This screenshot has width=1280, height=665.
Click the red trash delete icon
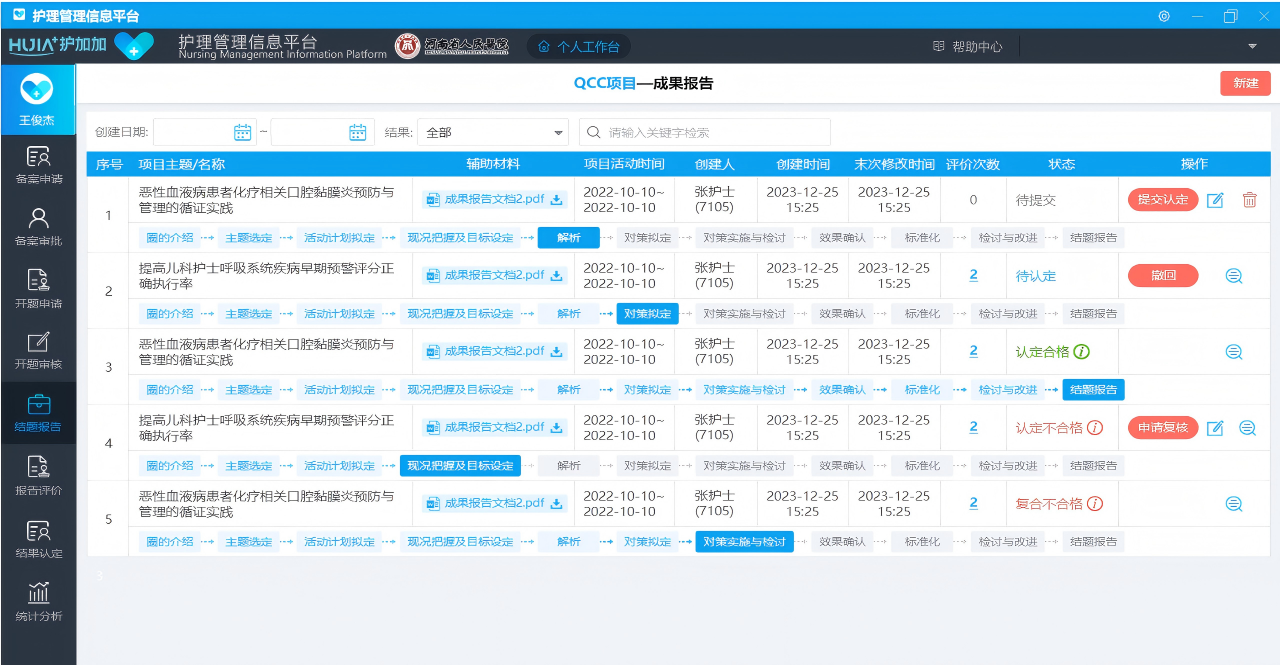coord(1249,200)
